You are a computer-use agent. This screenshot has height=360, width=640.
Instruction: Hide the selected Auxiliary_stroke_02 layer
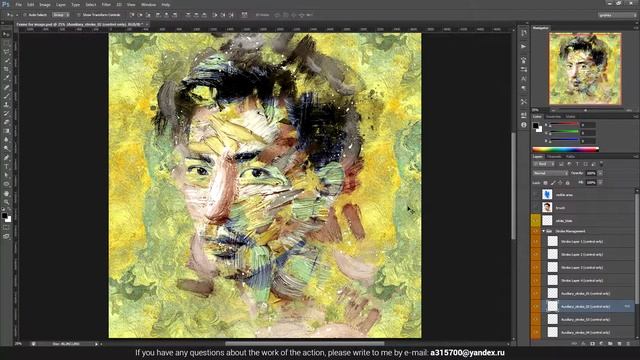pos(536,306)
